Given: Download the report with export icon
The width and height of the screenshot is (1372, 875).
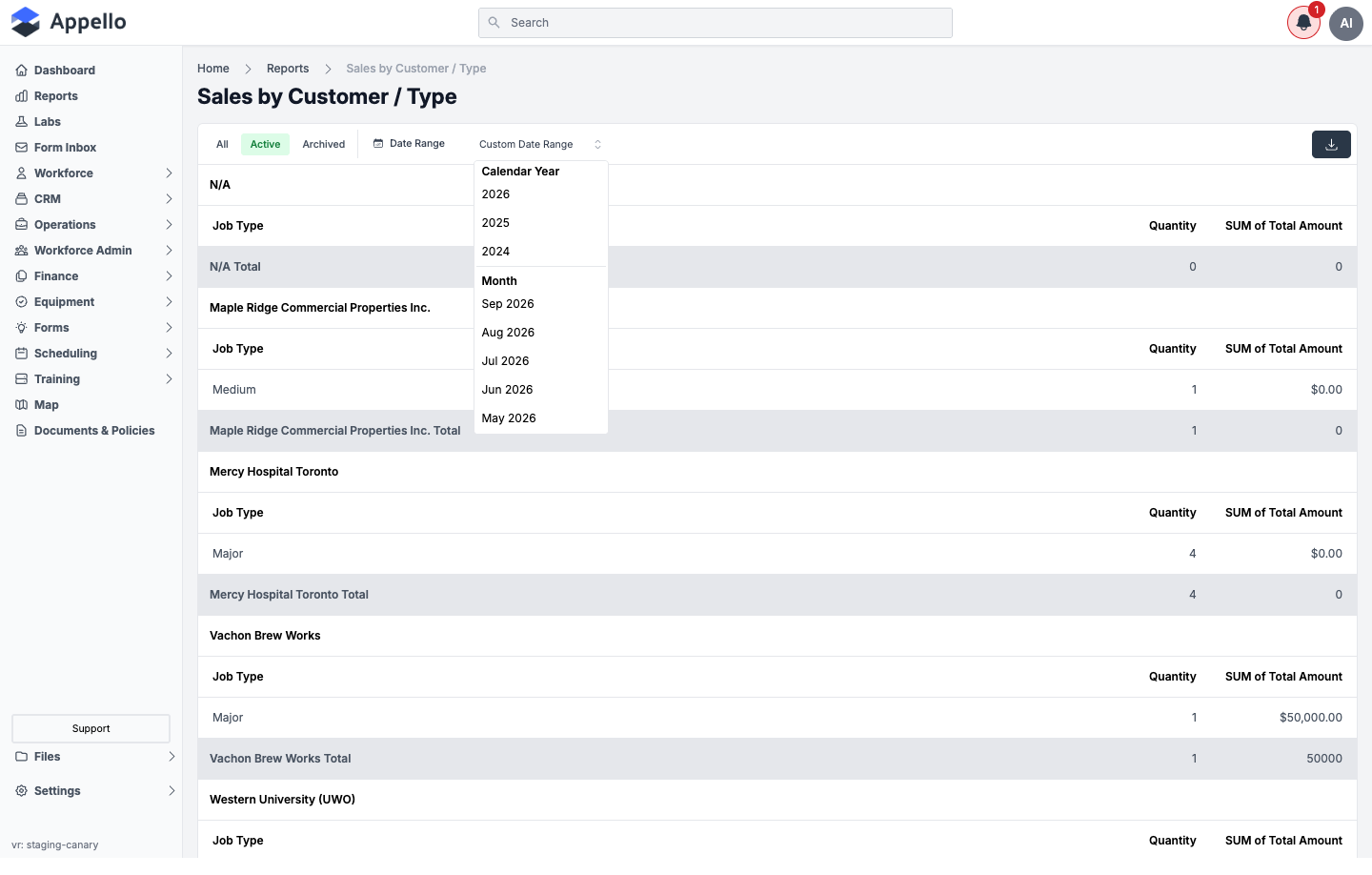Looking at the screenshot, I should coord(1331,145).
